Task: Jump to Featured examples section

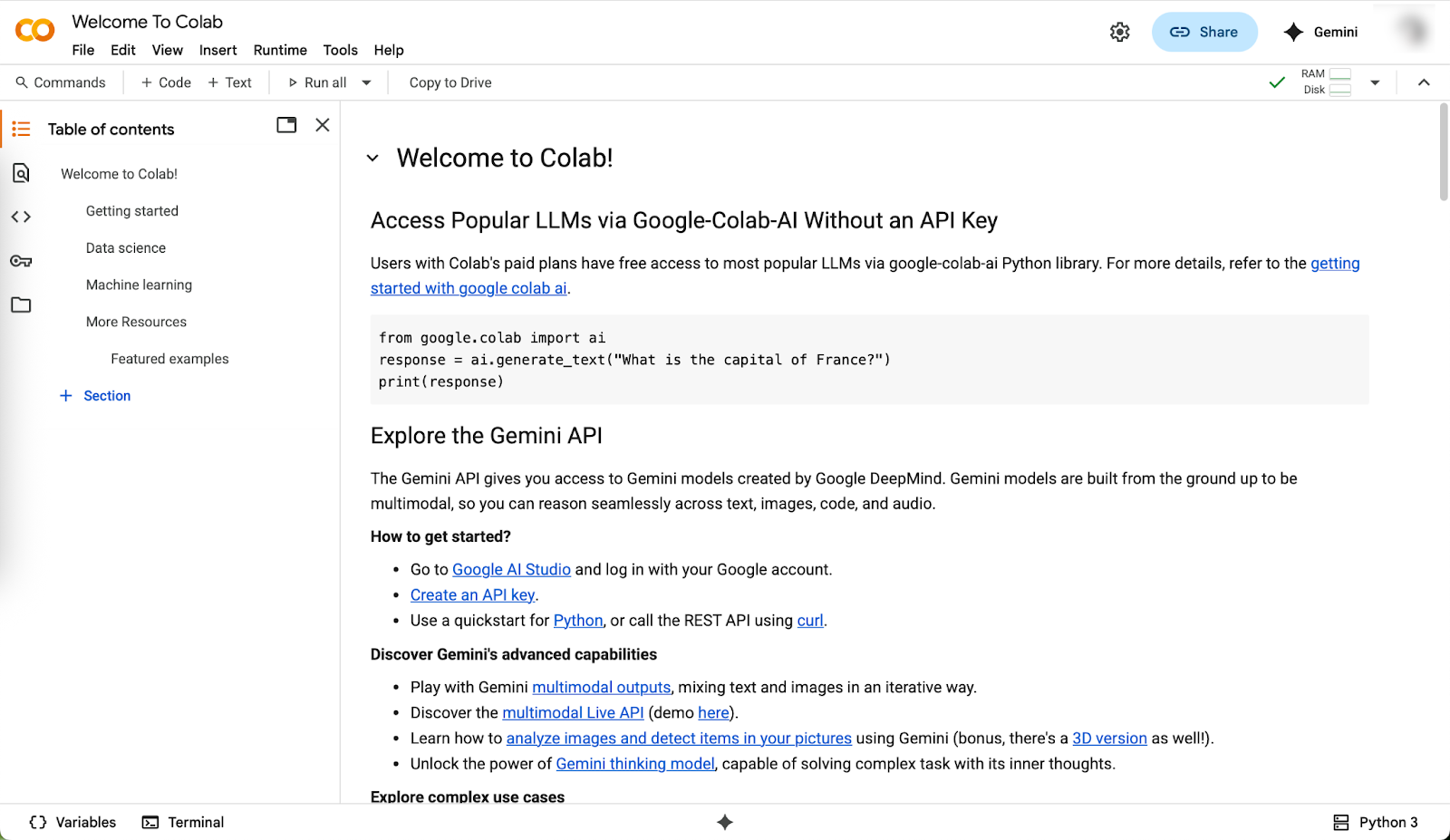Action: pos(169,359)
